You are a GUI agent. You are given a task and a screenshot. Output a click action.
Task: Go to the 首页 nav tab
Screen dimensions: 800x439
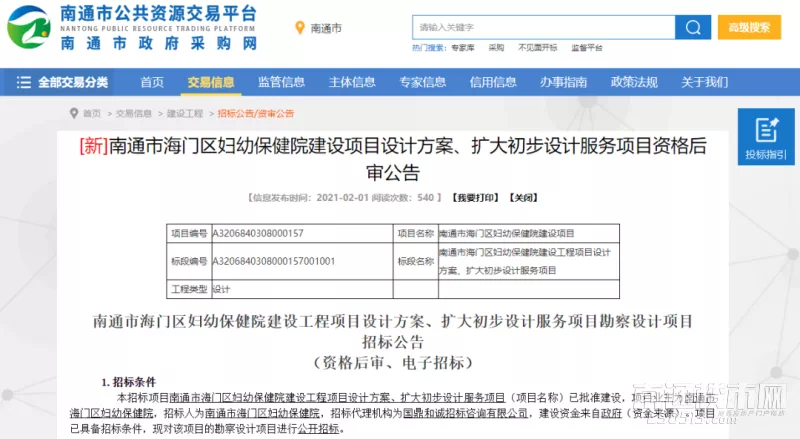click(152, 82)
